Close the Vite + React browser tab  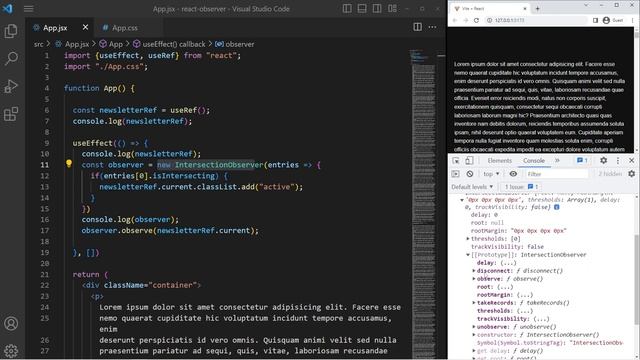(525, 9)
